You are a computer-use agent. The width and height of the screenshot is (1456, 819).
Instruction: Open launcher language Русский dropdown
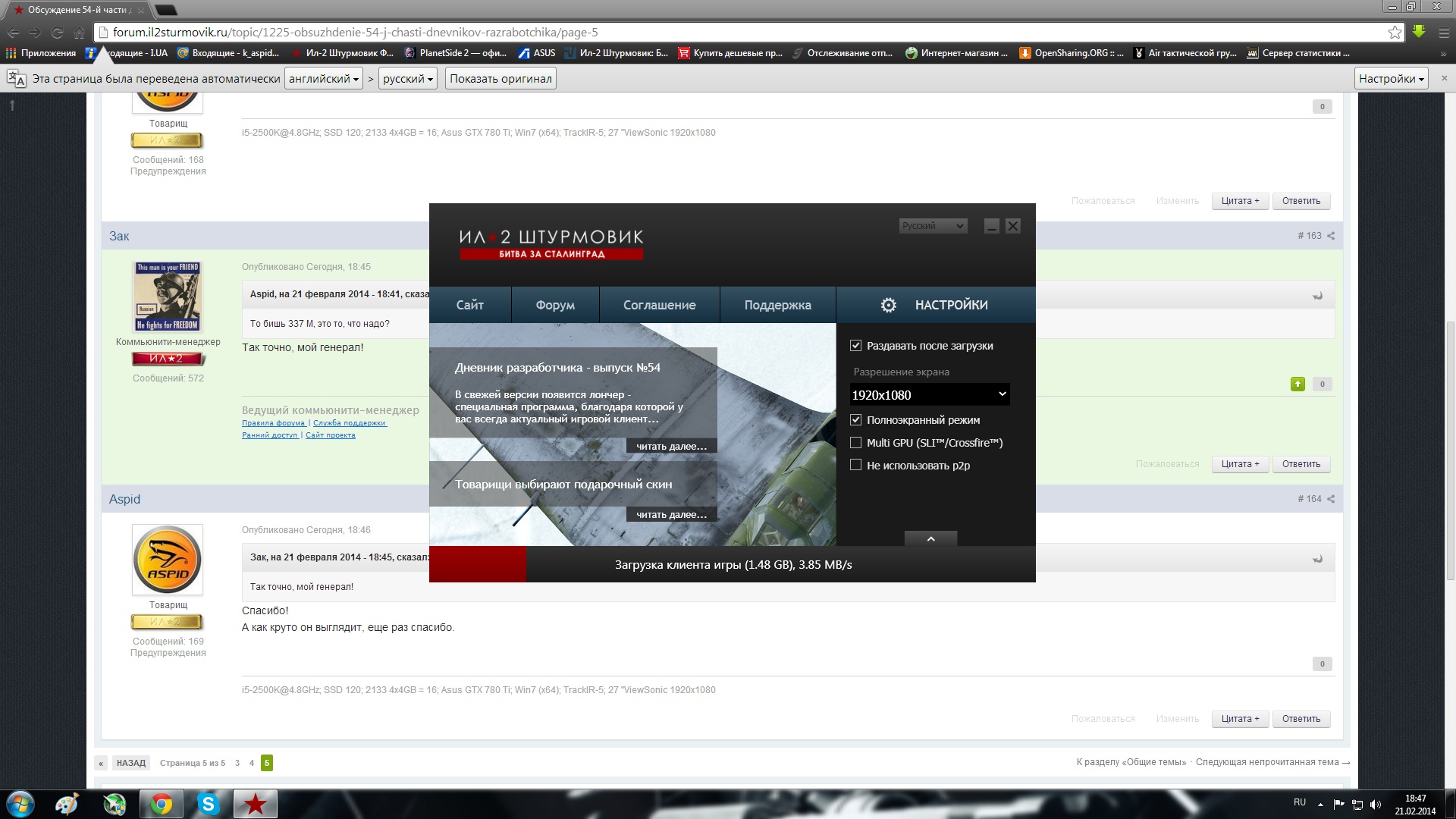(933, 226)
